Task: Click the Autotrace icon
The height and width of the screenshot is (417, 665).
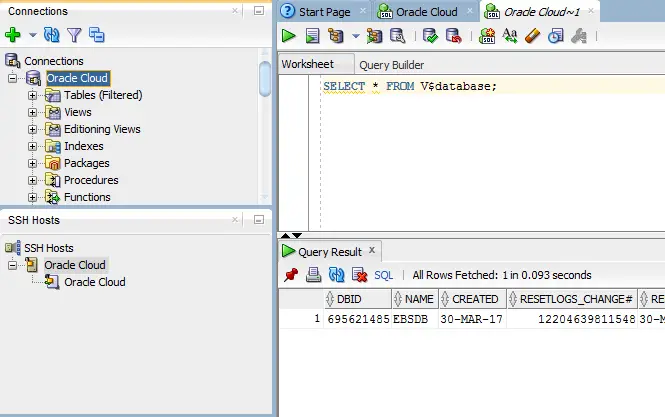Action: click(374, 36)
